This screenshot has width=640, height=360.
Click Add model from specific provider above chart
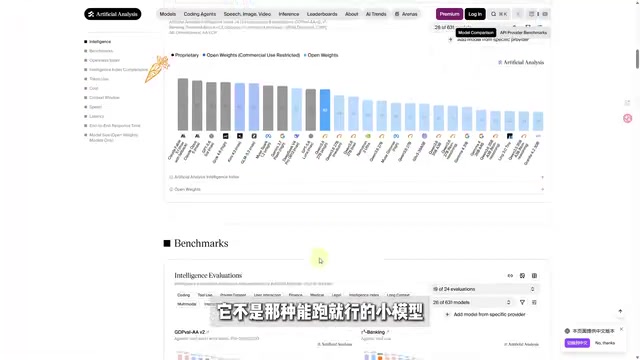[x=489, y=40]
